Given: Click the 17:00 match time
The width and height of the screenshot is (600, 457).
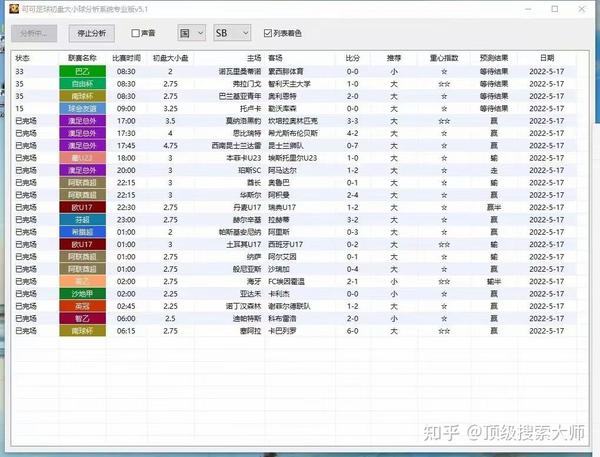Looking at the screenshot, I should pyautogui.click(x=126, y=121).
